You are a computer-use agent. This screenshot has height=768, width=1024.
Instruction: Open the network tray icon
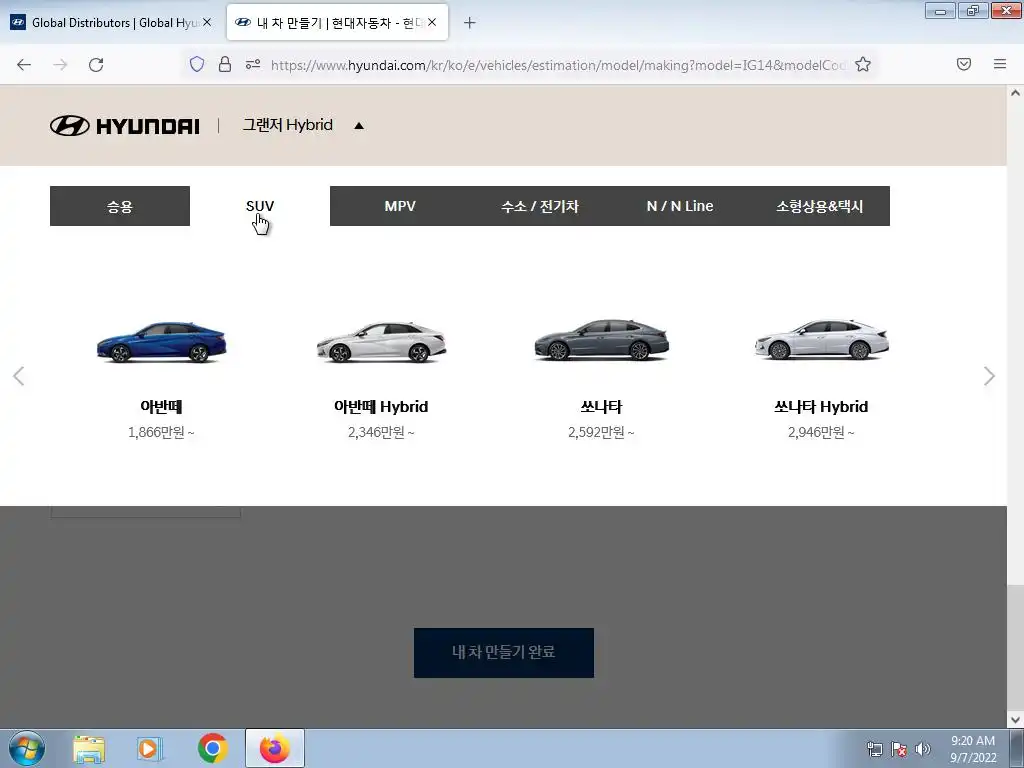coord(874,749)
